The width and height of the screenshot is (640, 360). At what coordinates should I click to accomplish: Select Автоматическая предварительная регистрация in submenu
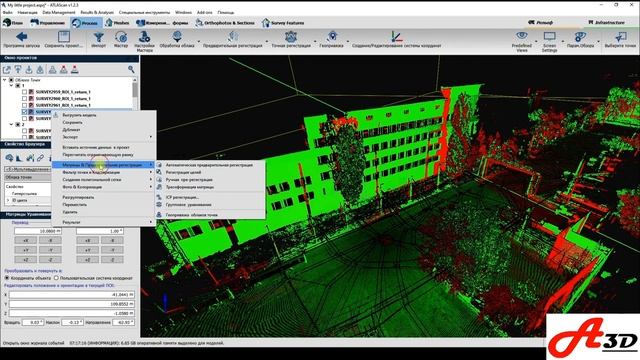click(x=210, y=165)
